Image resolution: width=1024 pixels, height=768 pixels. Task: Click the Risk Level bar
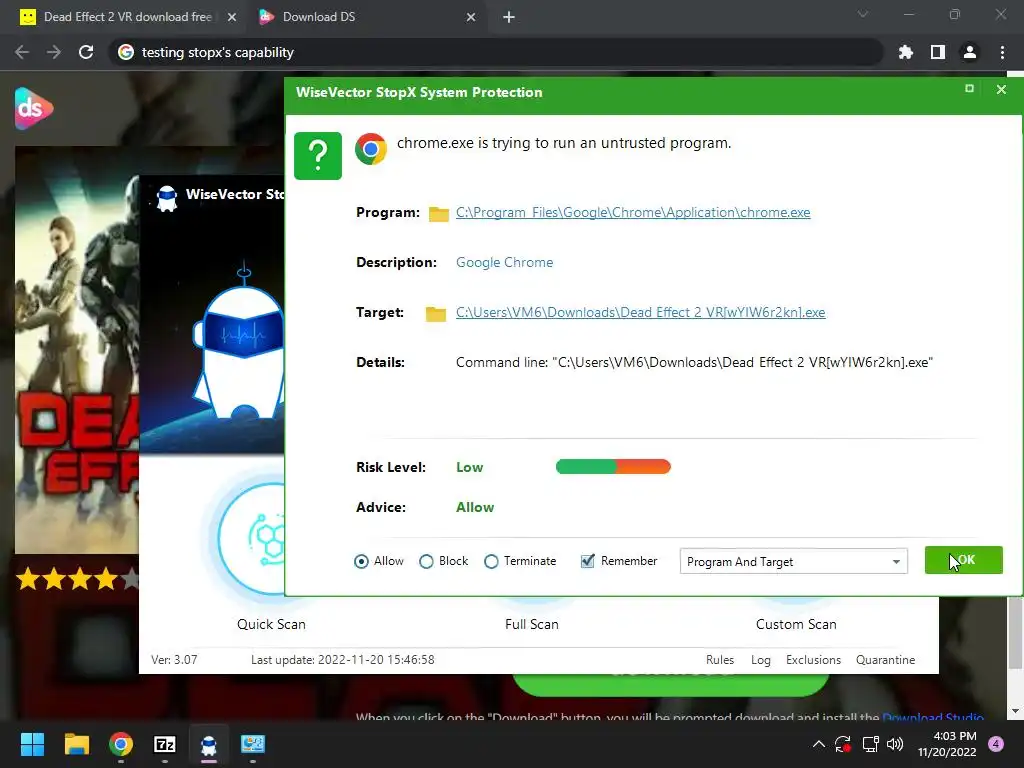pyautogui.click(x=613, y=466)
